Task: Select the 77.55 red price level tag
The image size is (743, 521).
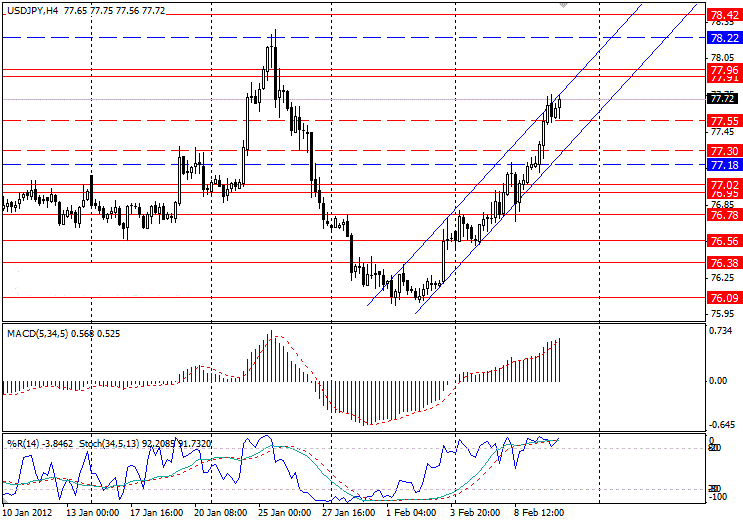Action: point(722,120)
